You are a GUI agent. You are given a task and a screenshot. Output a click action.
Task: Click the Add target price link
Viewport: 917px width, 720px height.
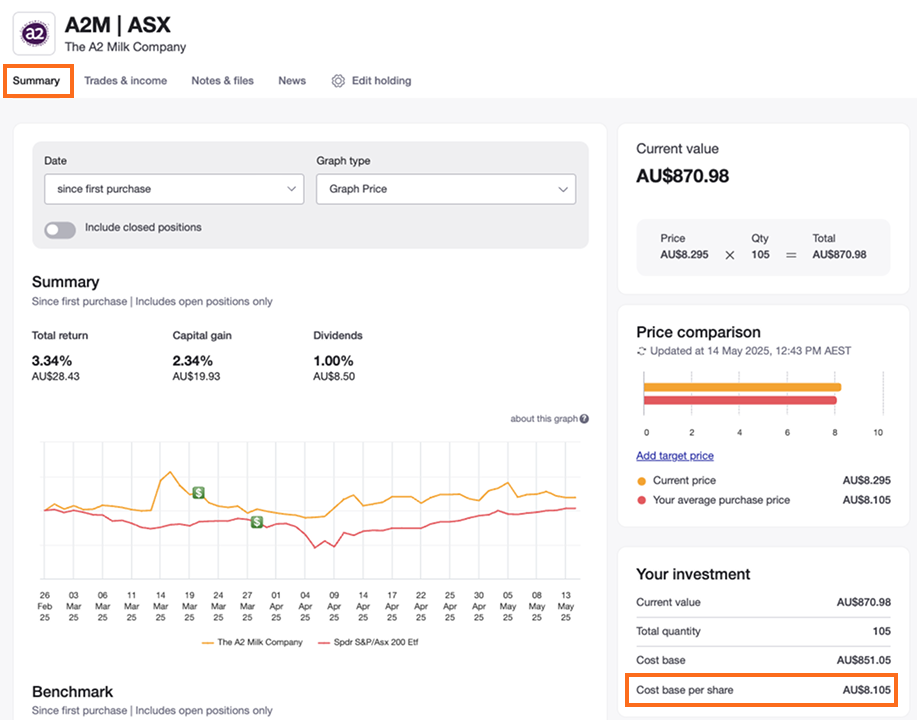pyautogui.click(x=675, y=456)
